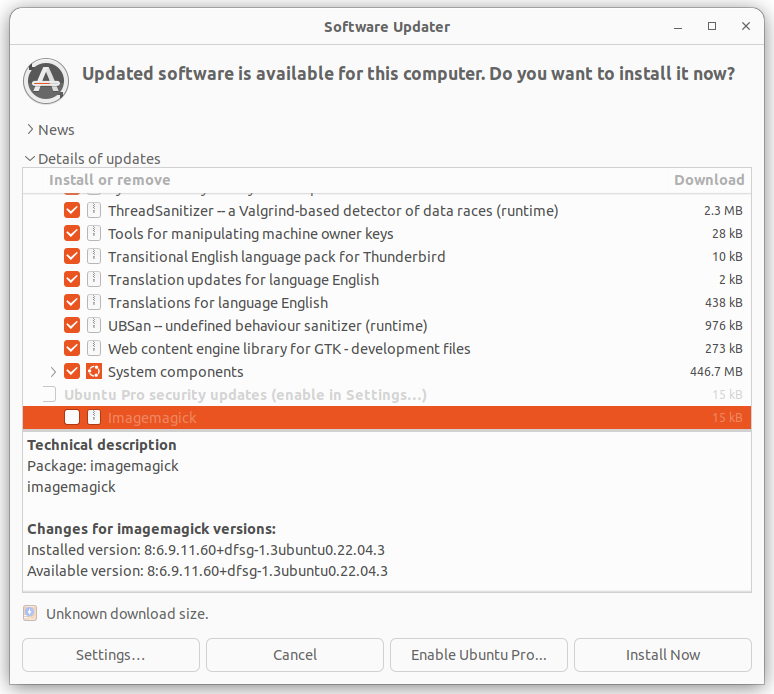Click the package icon beside ThreadSanitizer

94,211
